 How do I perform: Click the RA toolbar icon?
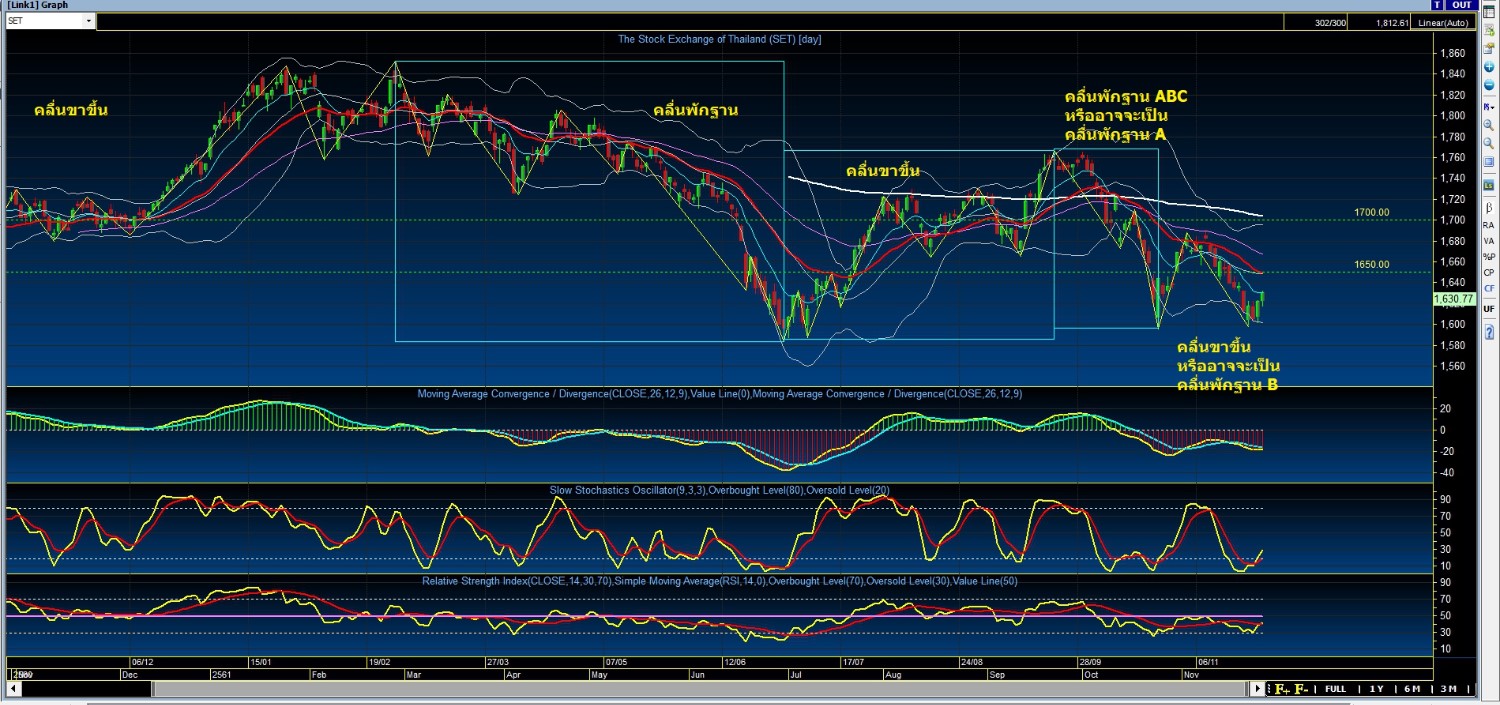point(1488,225)
